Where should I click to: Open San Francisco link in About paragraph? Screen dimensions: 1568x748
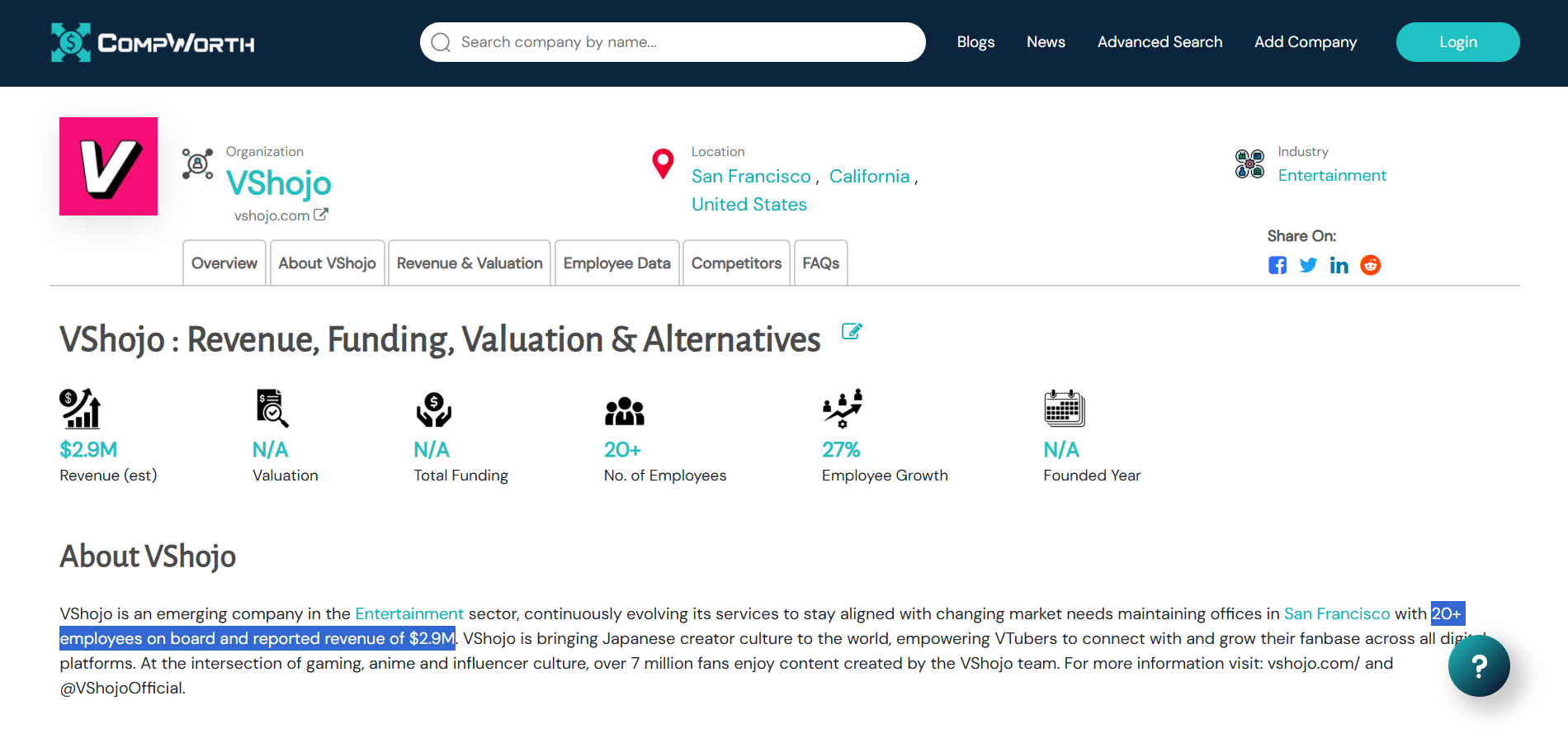tap(1337, 613)
